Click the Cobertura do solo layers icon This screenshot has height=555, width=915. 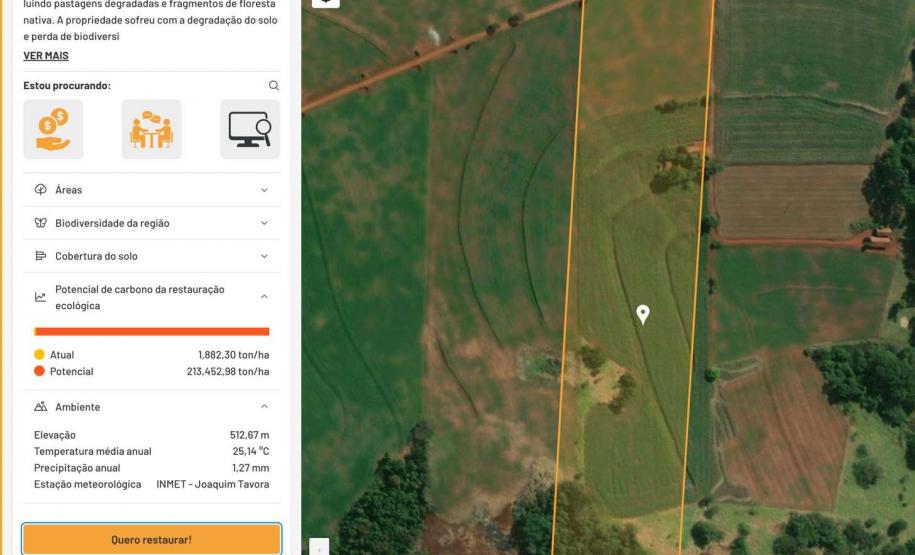click(40, 256)
